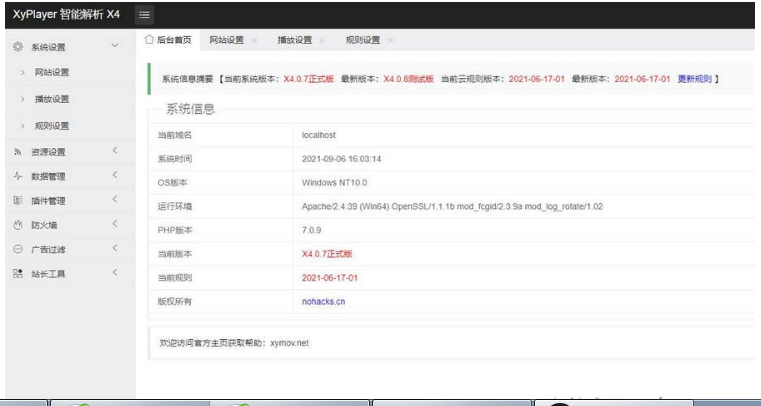Click the Windows NT10.0 value
The image size is (761, 406).
tap(334, 182)
